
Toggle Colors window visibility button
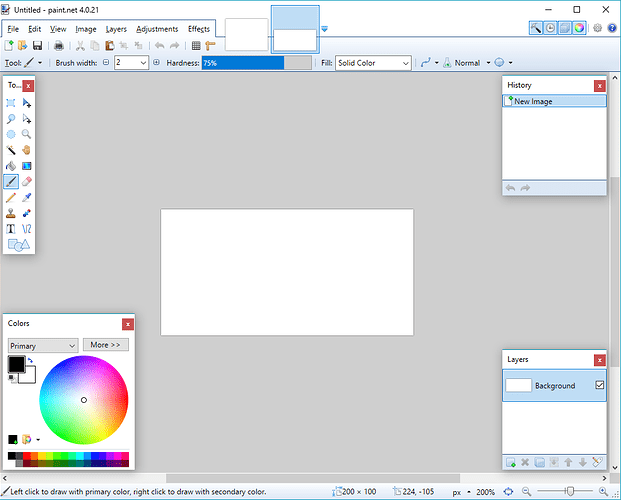(579, 28)
